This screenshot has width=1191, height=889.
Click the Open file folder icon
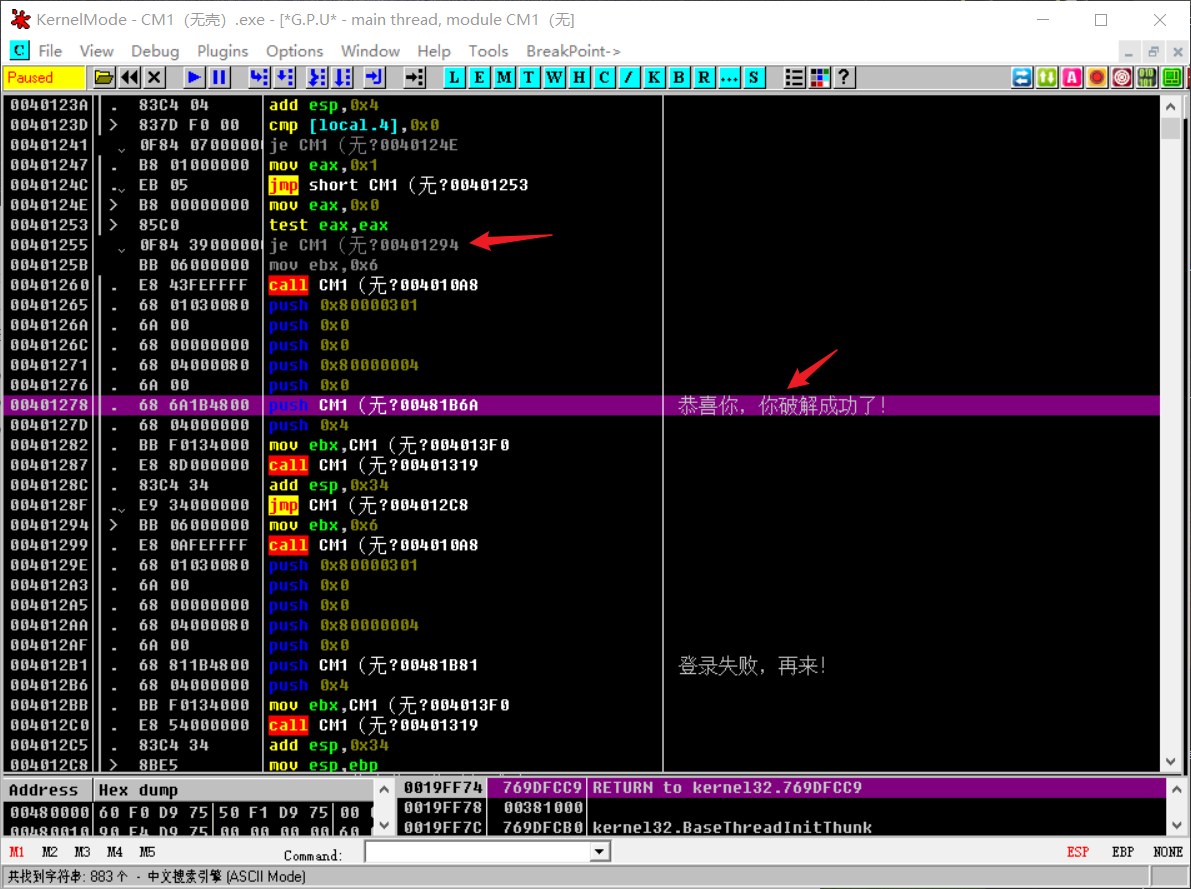pos(103,77)
